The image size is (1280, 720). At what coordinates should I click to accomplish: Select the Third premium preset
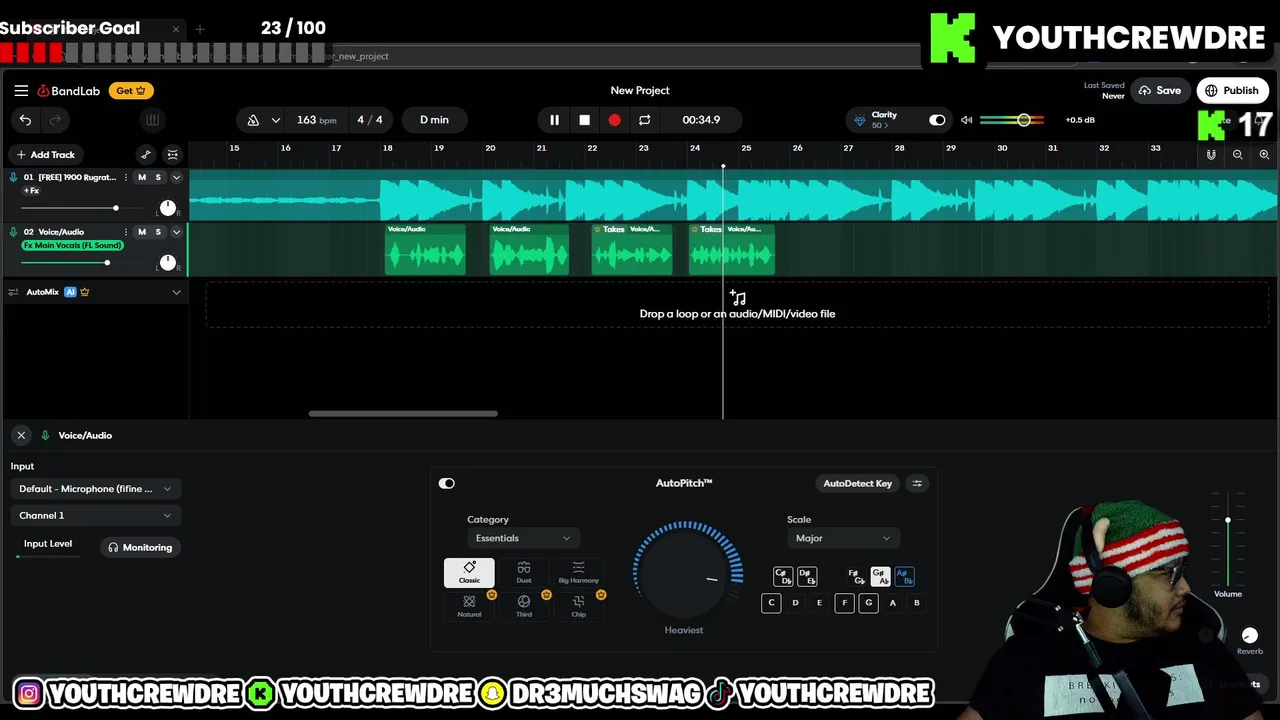524,606
